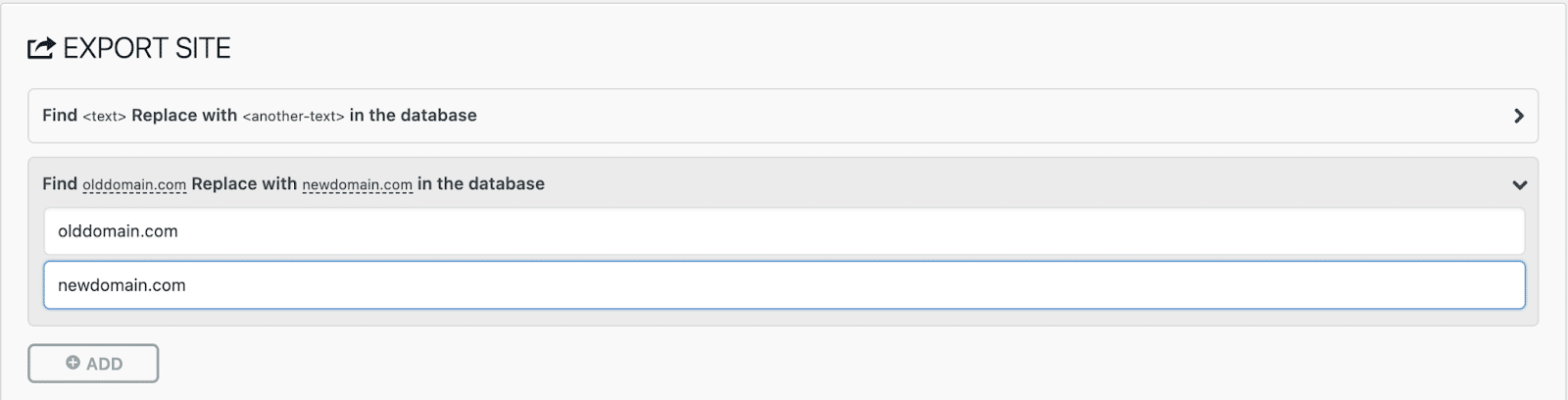Viewport: 1568px width, 400px height.
Task: Click "Replace with" in the collapsed row
Action: (184, 115)
